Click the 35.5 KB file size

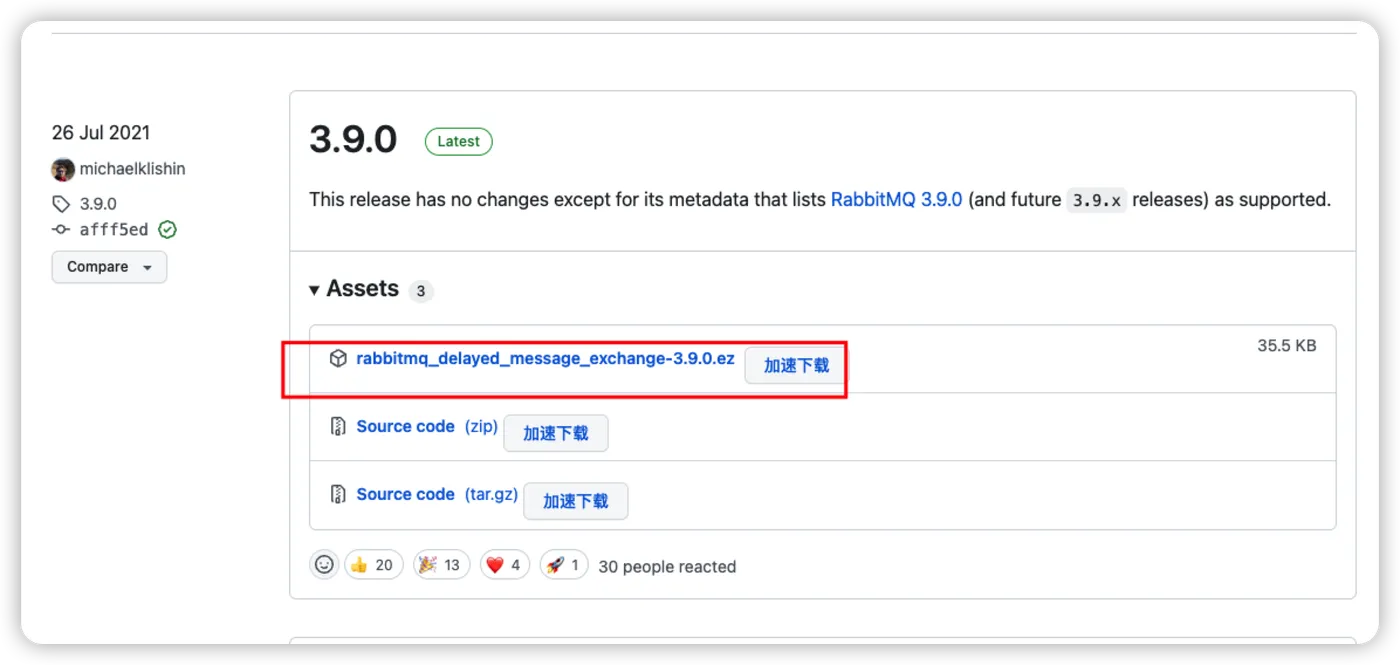point(1287,346)
